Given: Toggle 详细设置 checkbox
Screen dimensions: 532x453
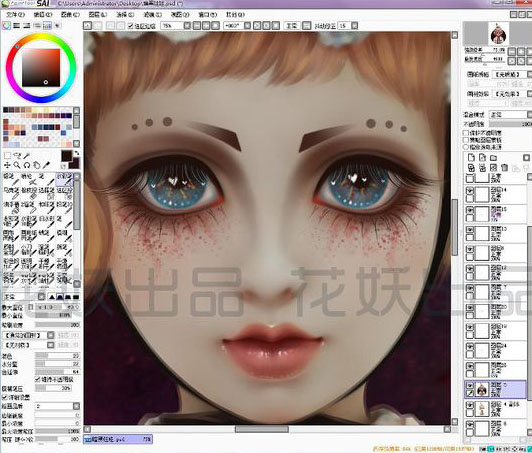Looking at the screenshot, I should (5, 397).
